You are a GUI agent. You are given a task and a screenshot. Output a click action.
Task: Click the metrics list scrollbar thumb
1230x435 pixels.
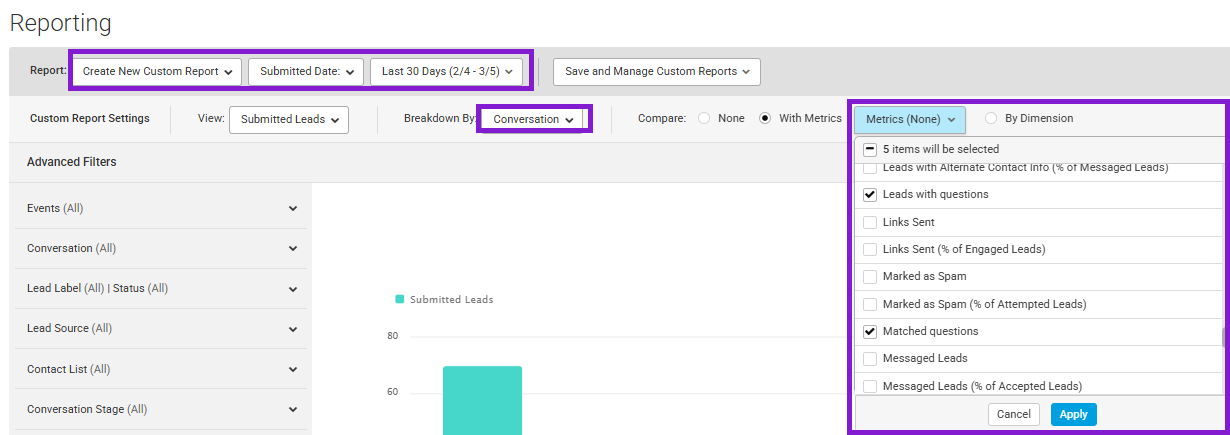click(1225, 337)
